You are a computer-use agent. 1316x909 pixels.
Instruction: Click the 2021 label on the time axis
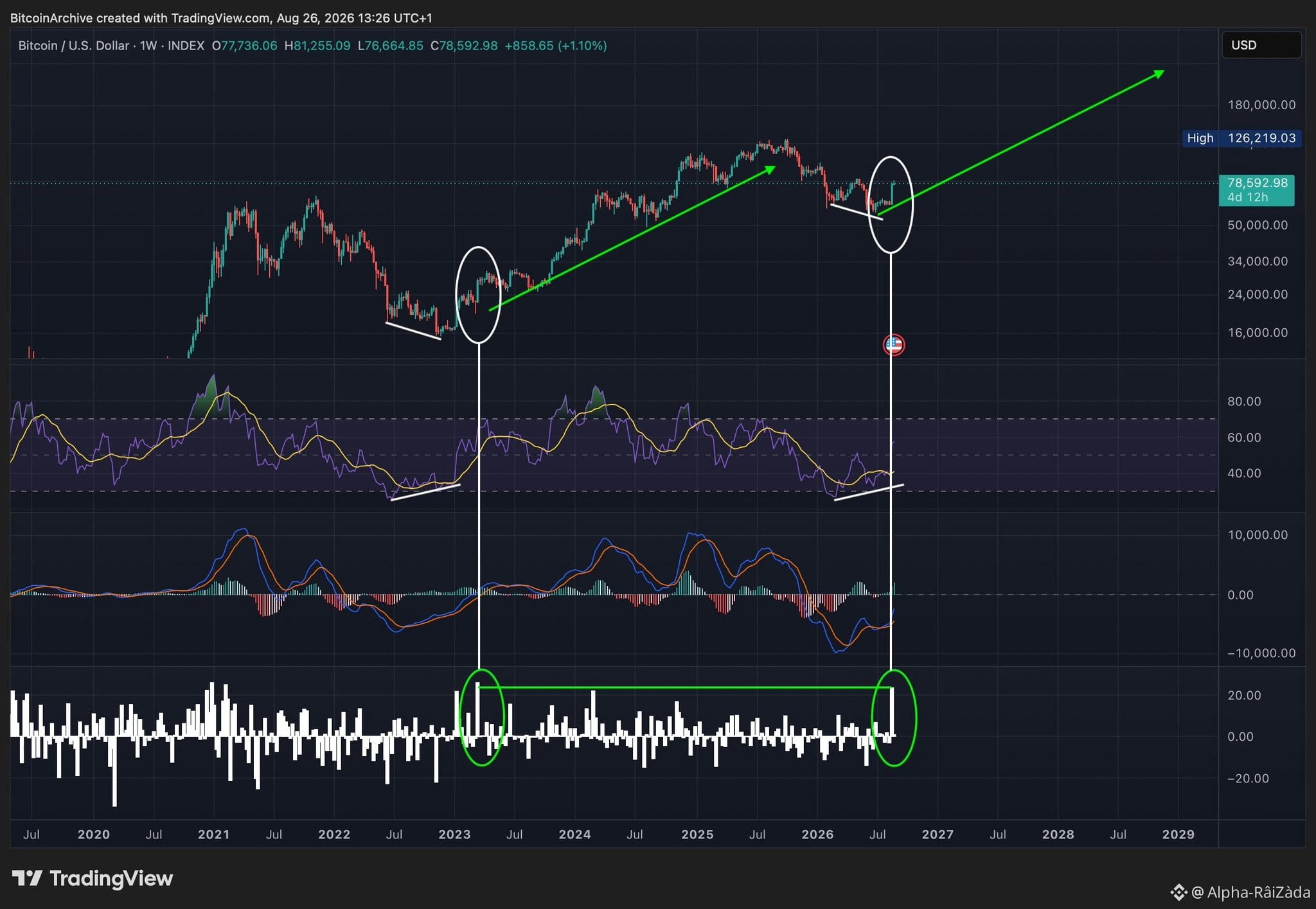coord(214,834)
